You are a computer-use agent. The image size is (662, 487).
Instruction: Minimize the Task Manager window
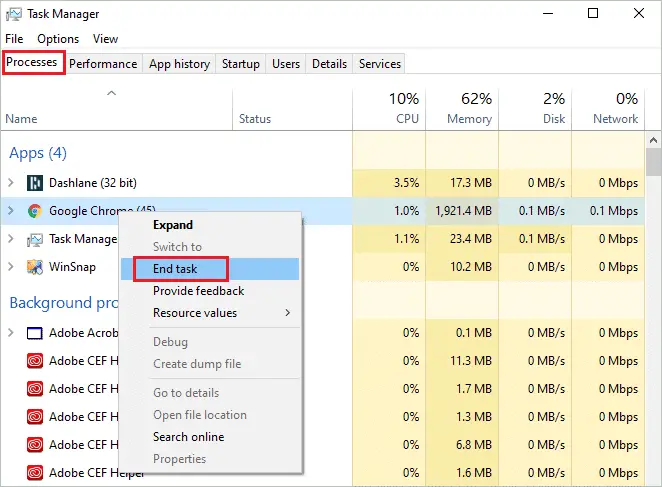pyautogui.click(x=548, y=14)
